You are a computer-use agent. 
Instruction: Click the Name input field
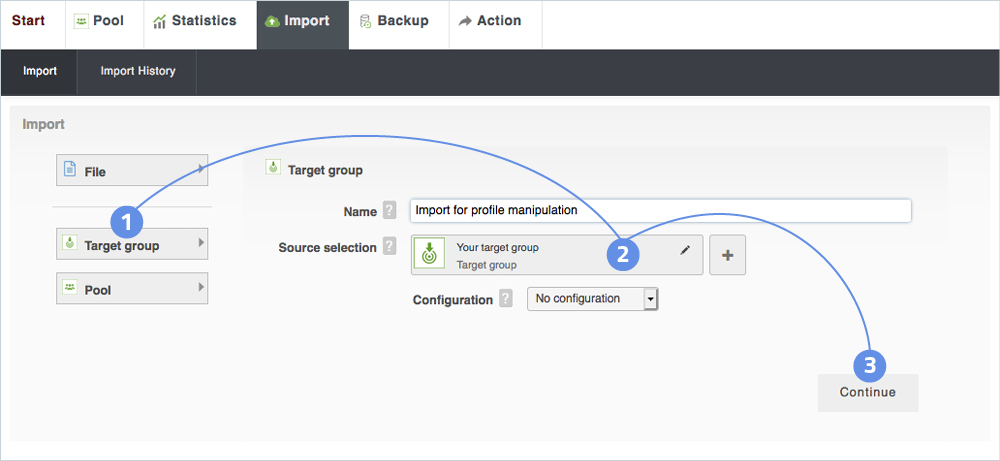(x=660, y=211)
